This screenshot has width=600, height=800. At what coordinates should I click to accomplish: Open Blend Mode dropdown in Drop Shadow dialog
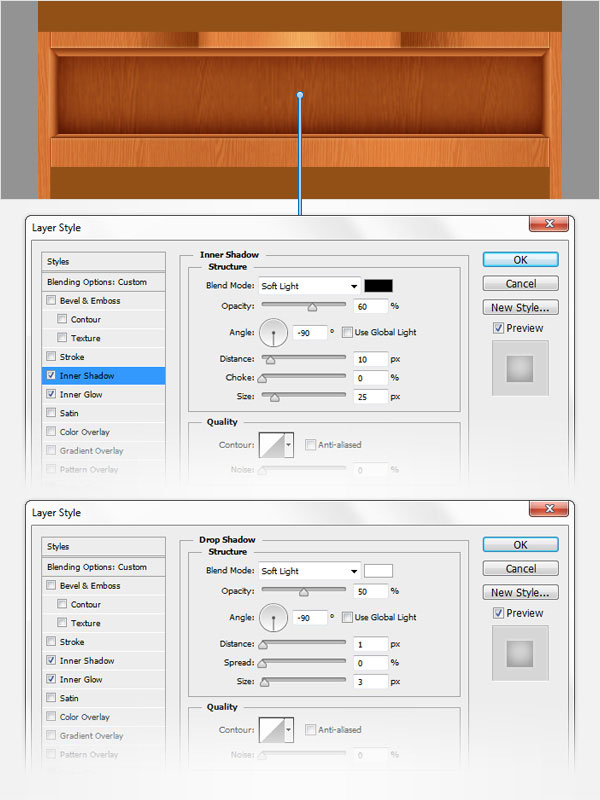pyautogui.click(x=309, y=571)
